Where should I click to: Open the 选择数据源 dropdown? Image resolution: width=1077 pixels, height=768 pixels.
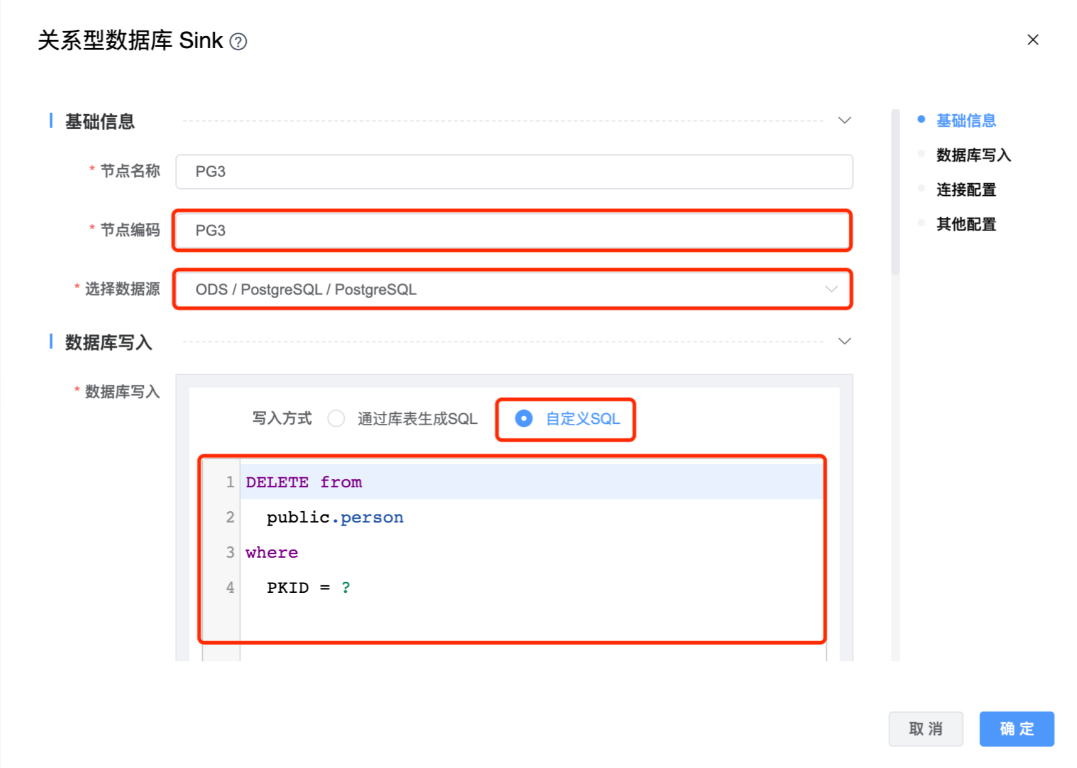coord(512,290)
